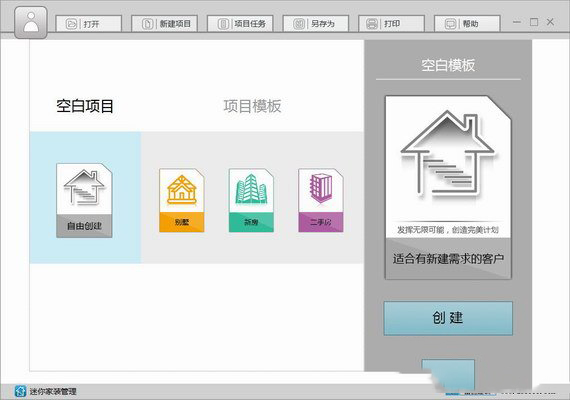Open 项目任务 from the toolbar
This screenshot has height=400, width=570.
240,24
